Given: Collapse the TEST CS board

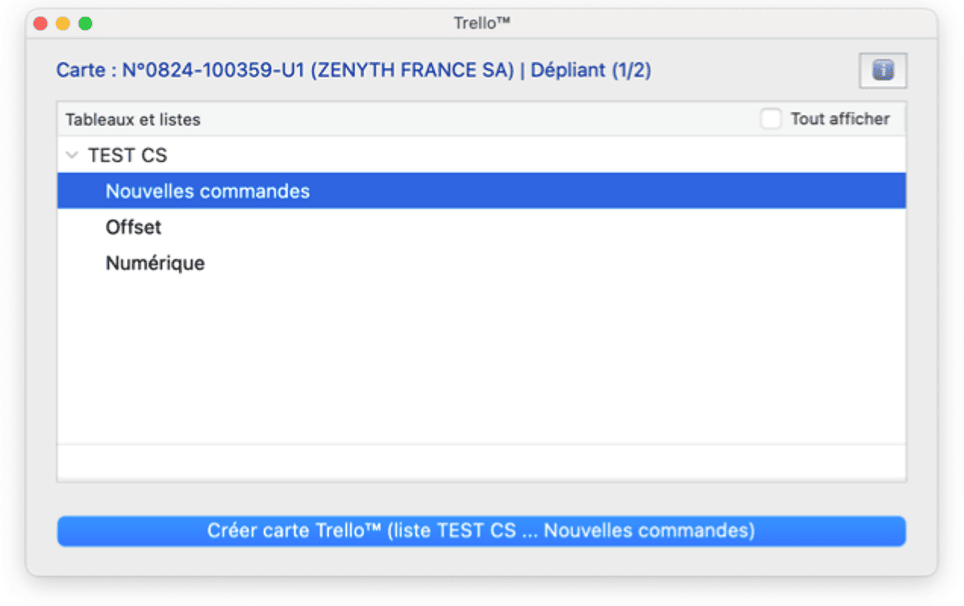Looking at the screenshot, I should pyautogui.click(x=72, y=155).
